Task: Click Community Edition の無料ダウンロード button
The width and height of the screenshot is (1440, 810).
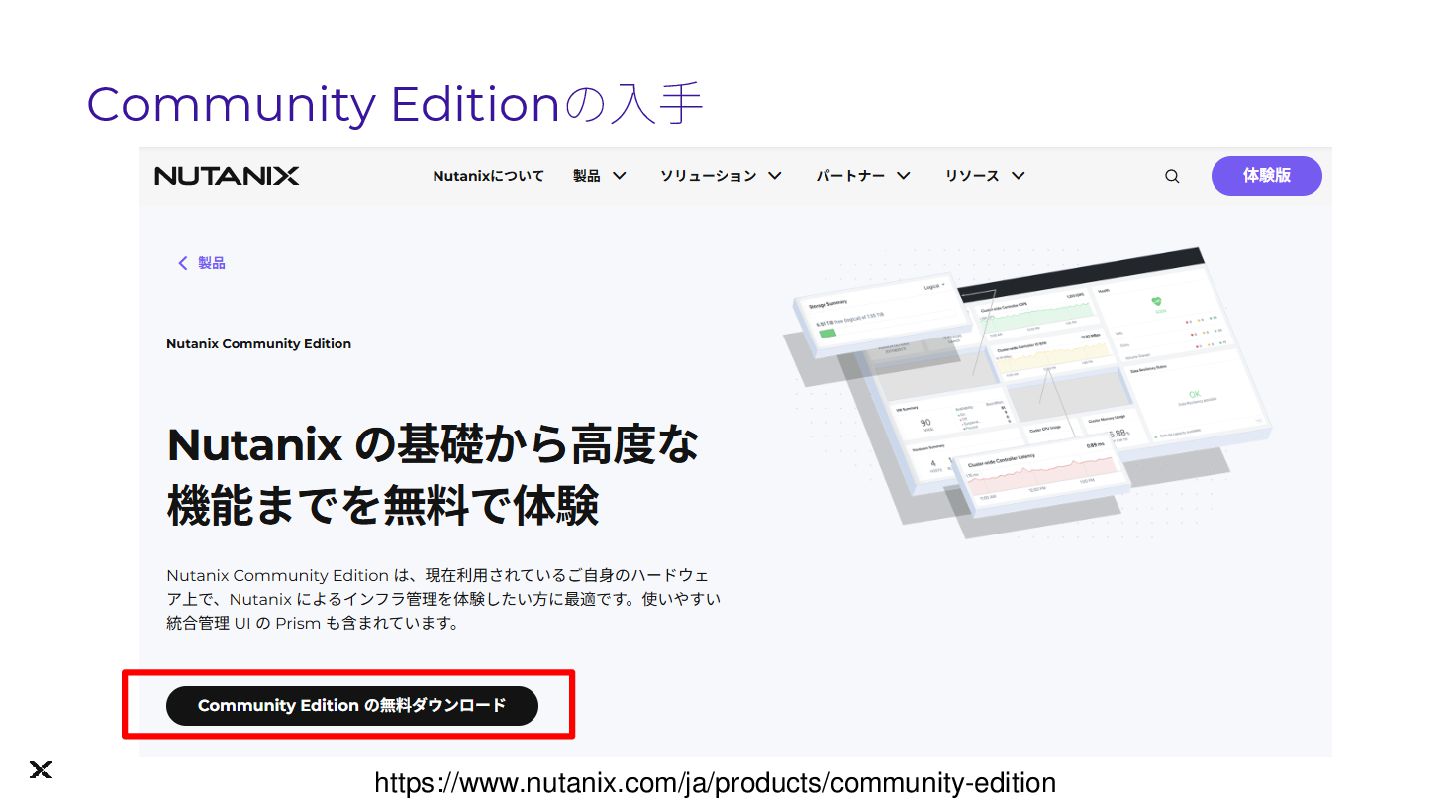Action: [352, 705]
